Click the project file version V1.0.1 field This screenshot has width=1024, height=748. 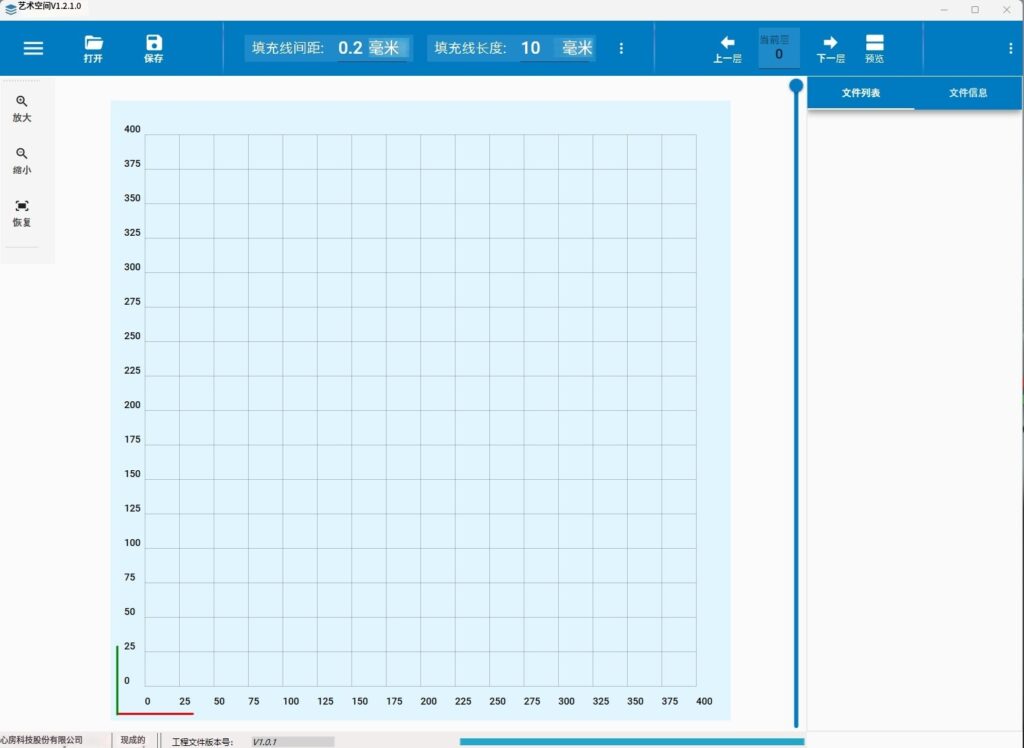tap(293, 742)
